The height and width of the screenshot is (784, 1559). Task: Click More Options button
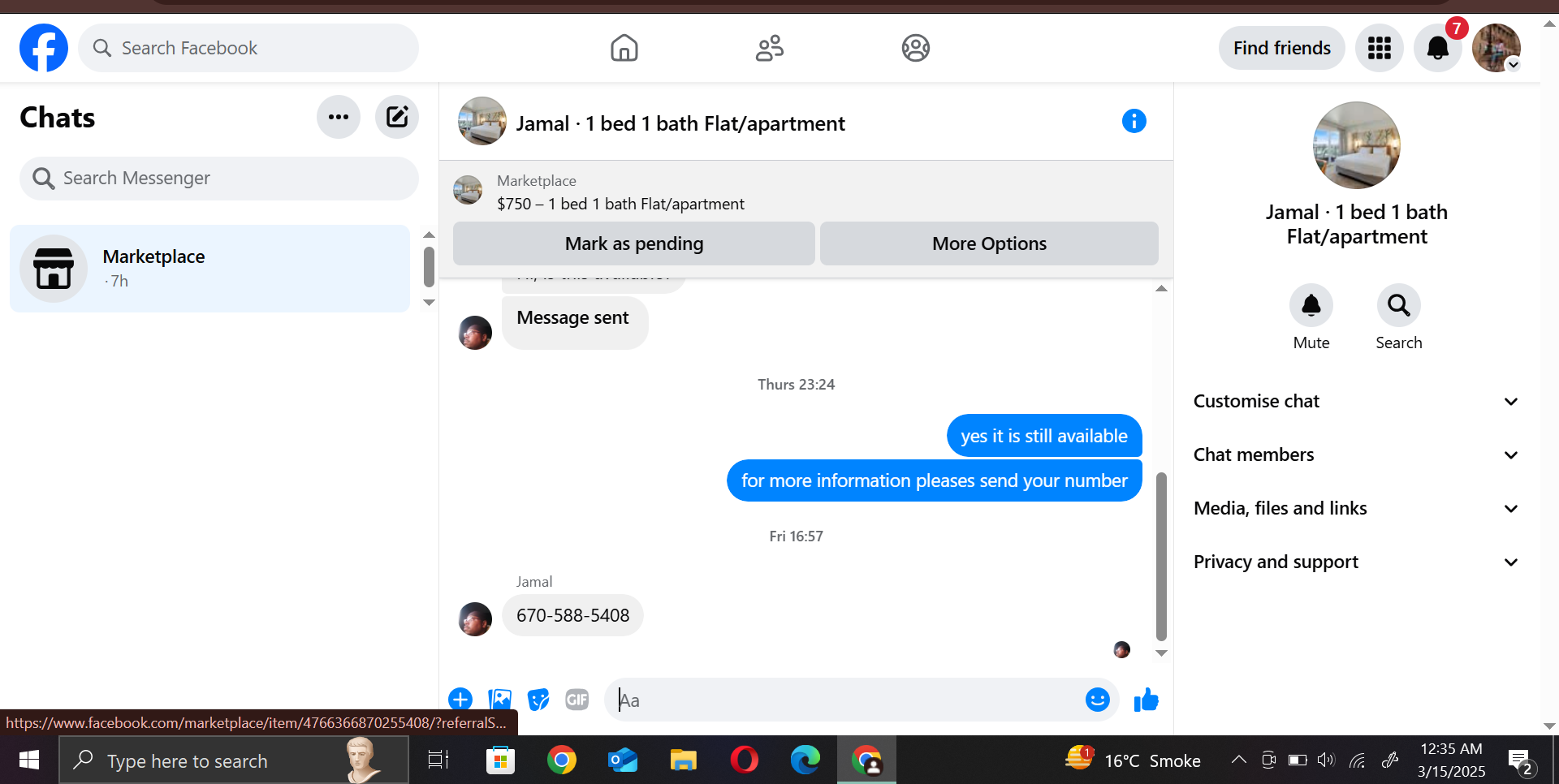pos(989,243)
